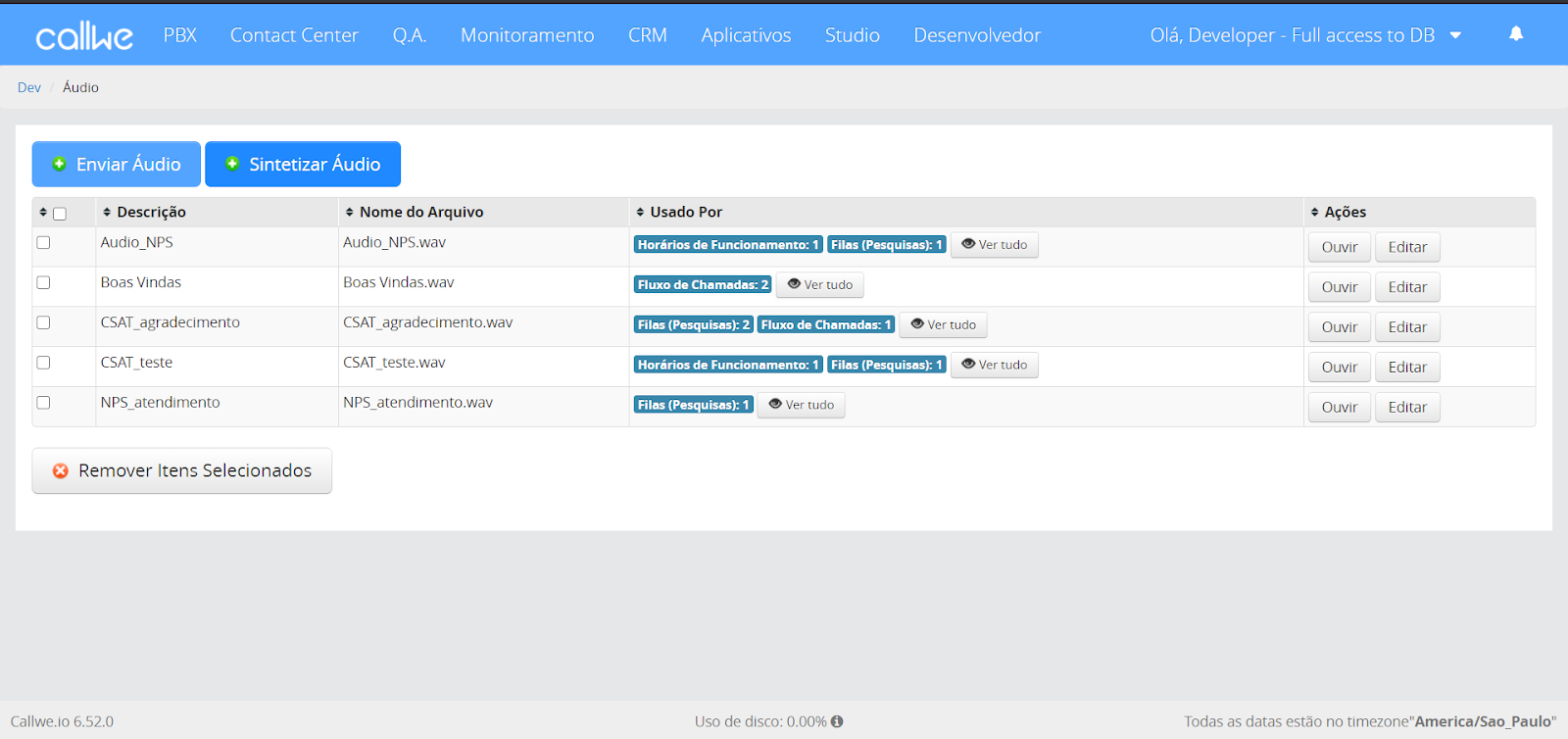Click Filas (Pesquisas): 1 badge in Audio_NPS row

click(x=887, y=245)
